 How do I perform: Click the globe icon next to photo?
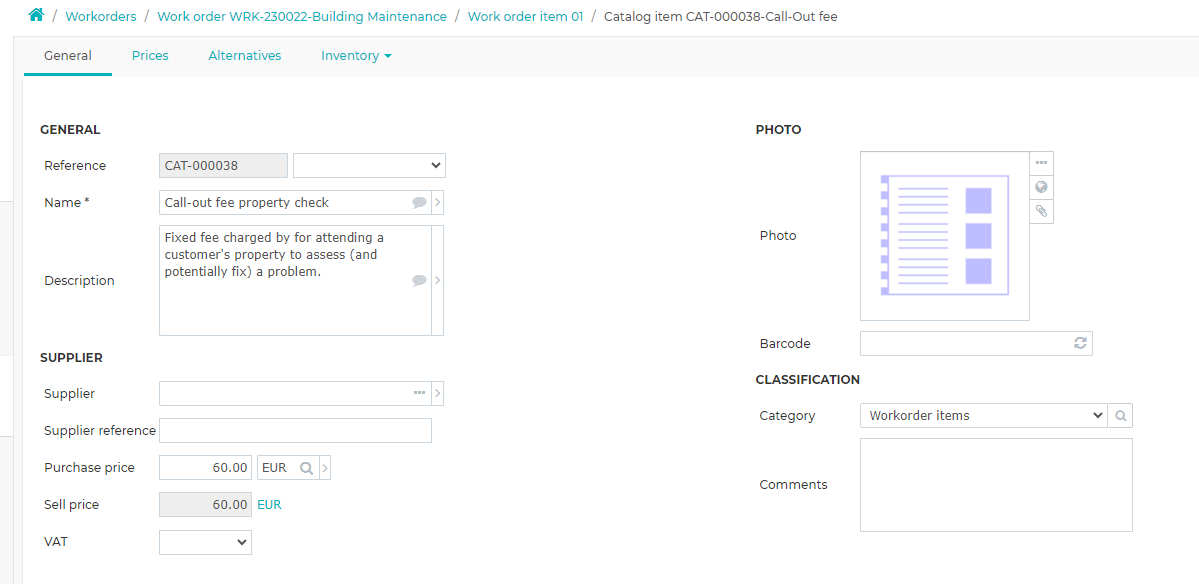click(x=1041, y=187)
